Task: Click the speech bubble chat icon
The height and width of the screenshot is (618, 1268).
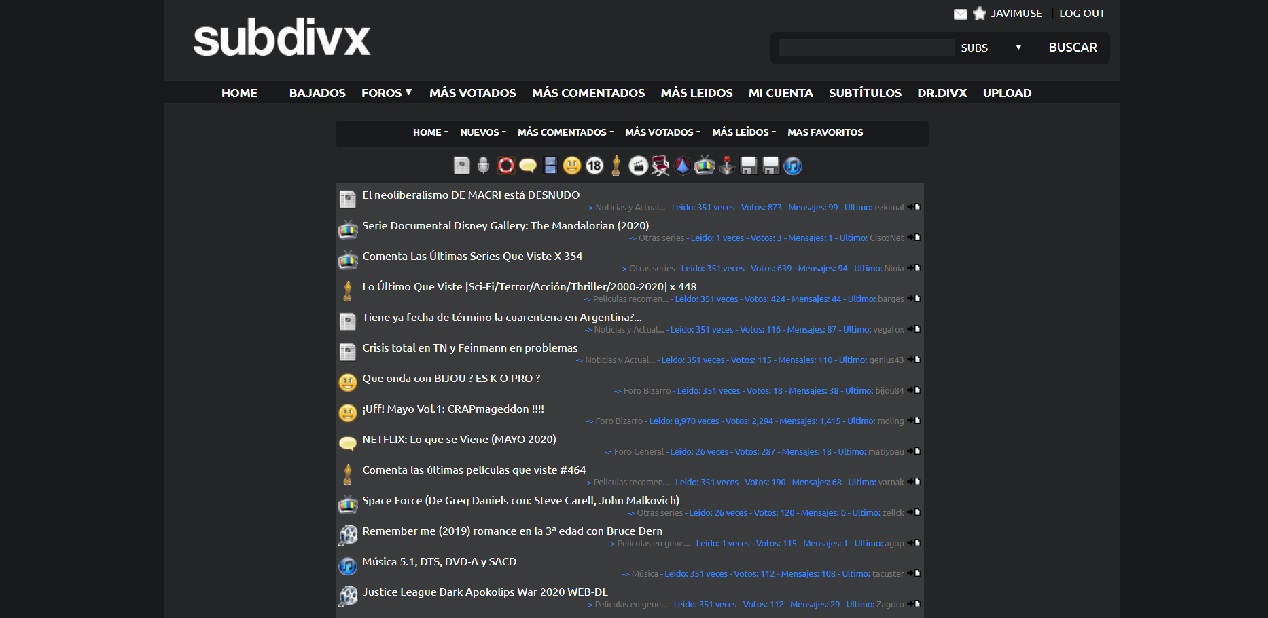Action: 527,165
